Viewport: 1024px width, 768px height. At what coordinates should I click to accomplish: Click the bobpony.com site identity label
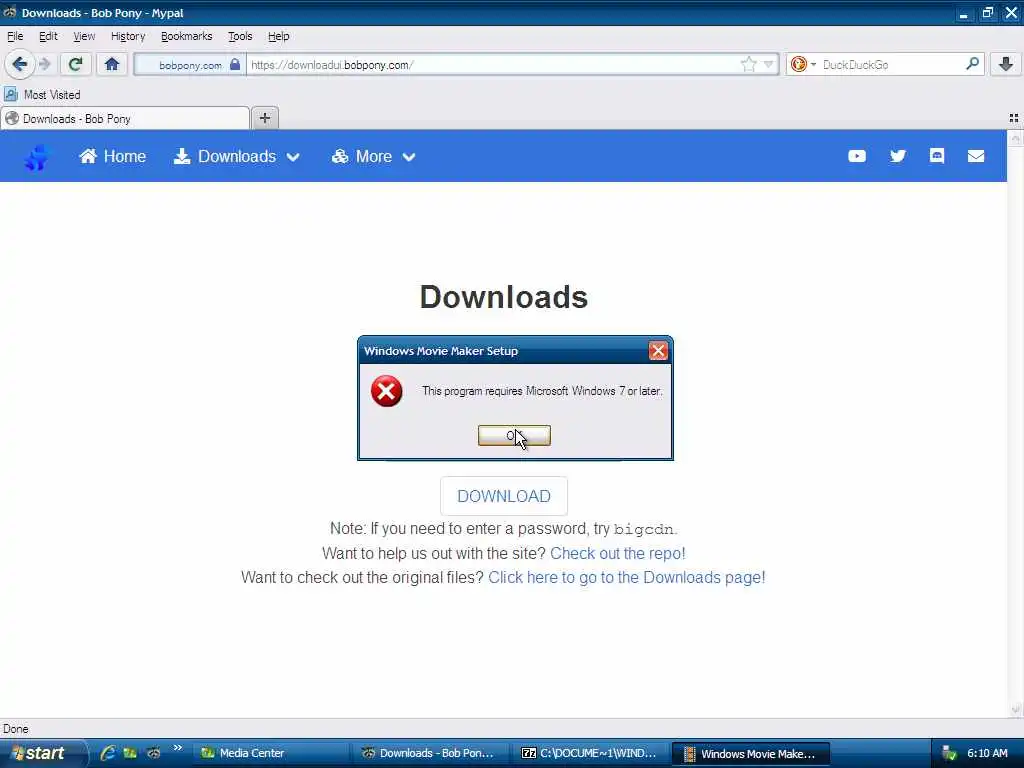click(x=190, y=65)
